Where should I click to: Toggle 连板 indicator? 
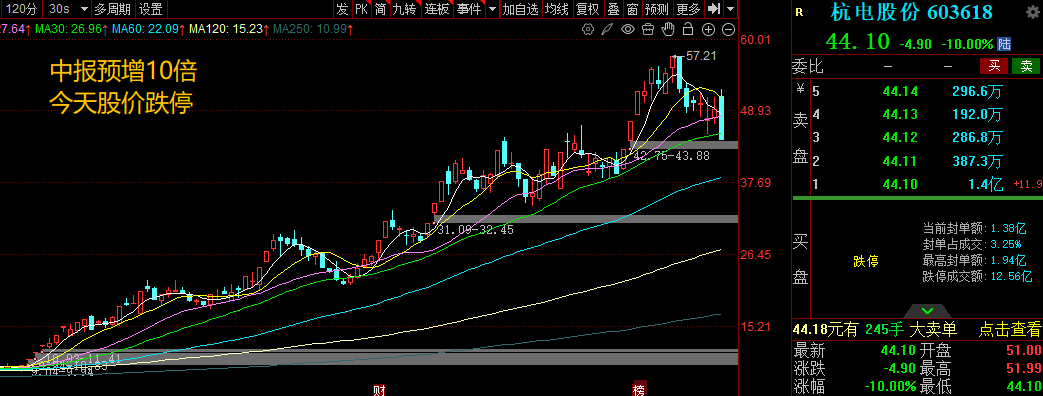pos(437,9)
